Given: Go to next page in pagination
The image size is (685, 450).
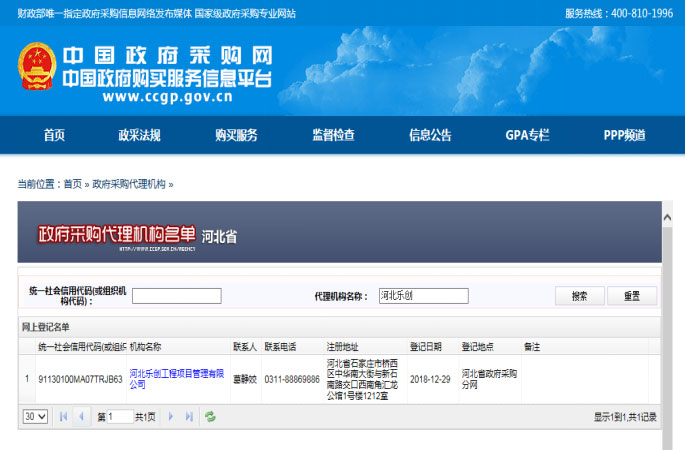Looking at the screenshot, I should [171, 416].
